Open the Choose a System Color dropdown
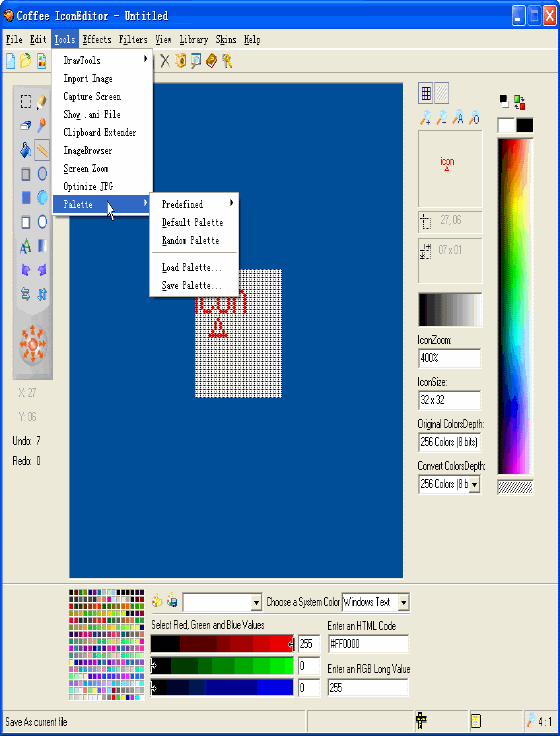The height and width of the screenshot is (736, 560). 404,602
